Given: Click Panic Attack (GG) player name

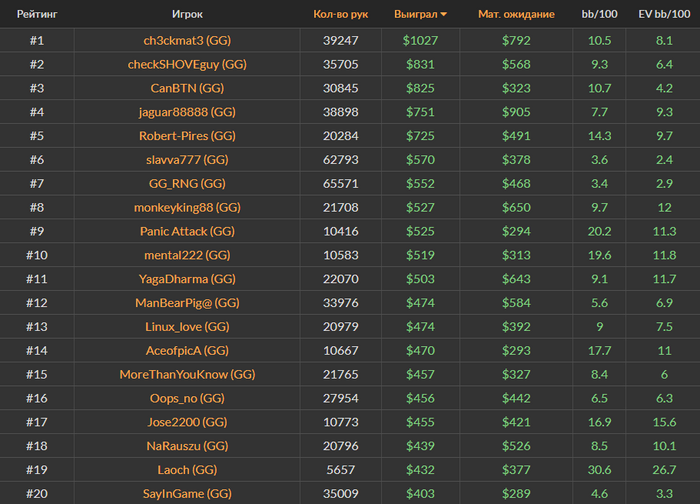Looking at the screenshot, I should tap(187, 231).
